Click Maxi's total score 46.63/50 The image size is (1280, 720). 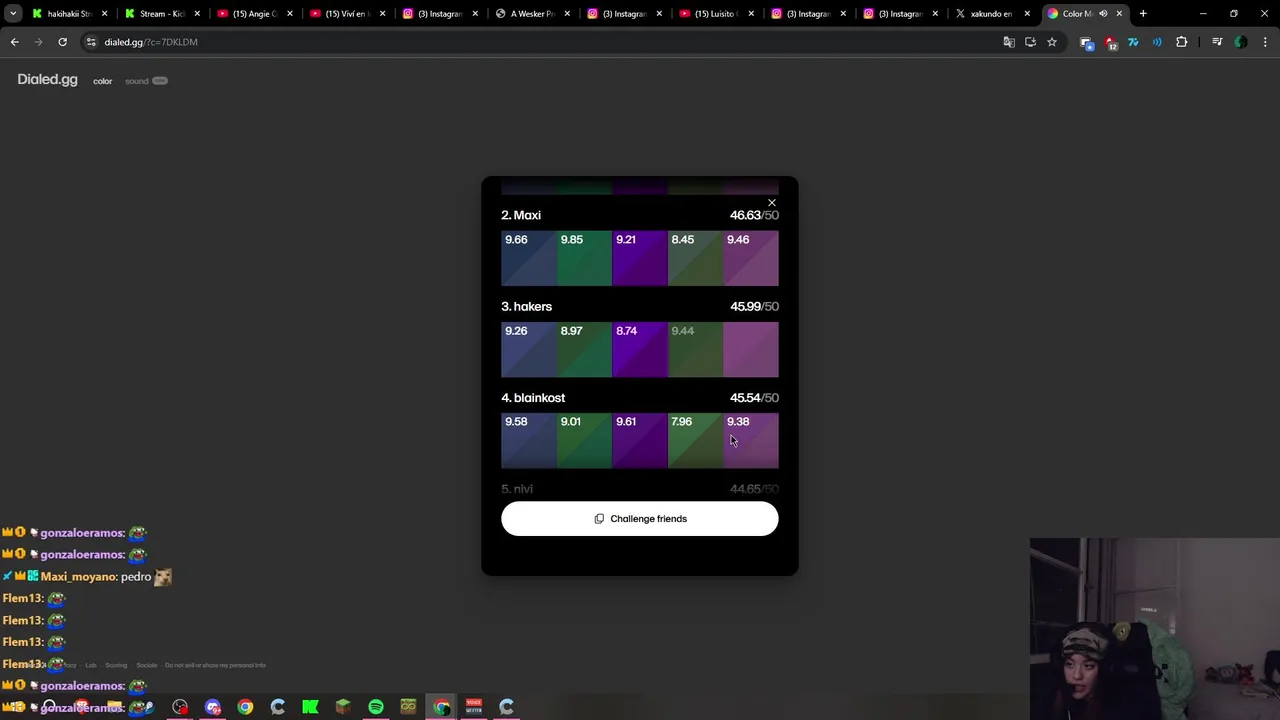tap(754, 215)
